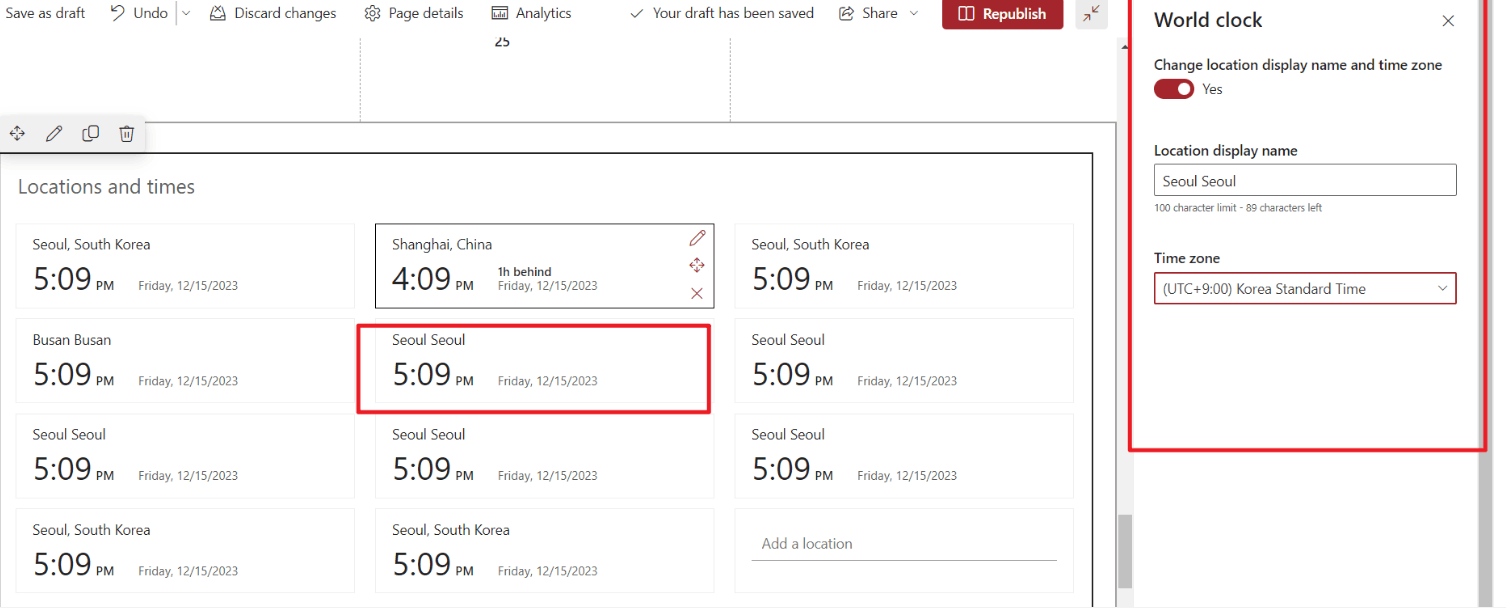Click the 89 characters left hint
The width and height of the screenshot is (1506, 608).
click(1284, 208)
